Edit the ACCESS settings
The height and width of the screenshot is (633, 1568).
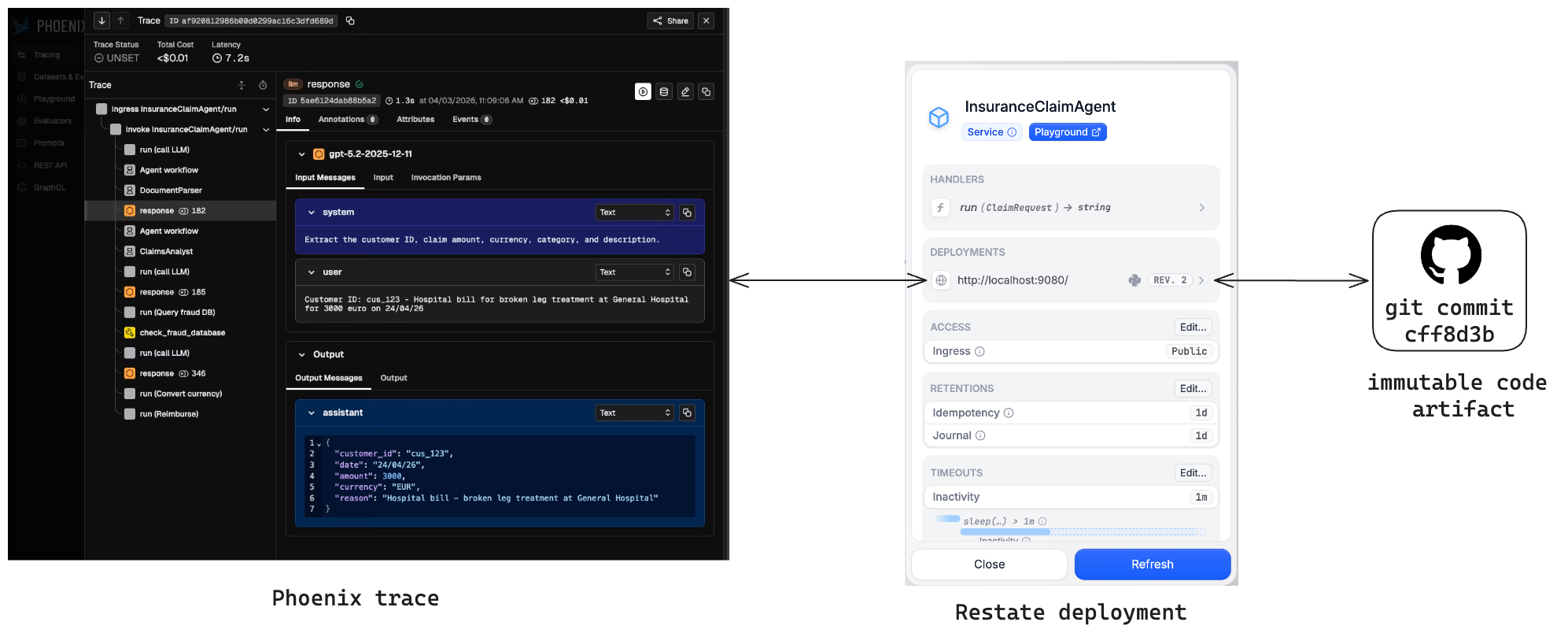pyautogui.click(x=1193, y=328)
